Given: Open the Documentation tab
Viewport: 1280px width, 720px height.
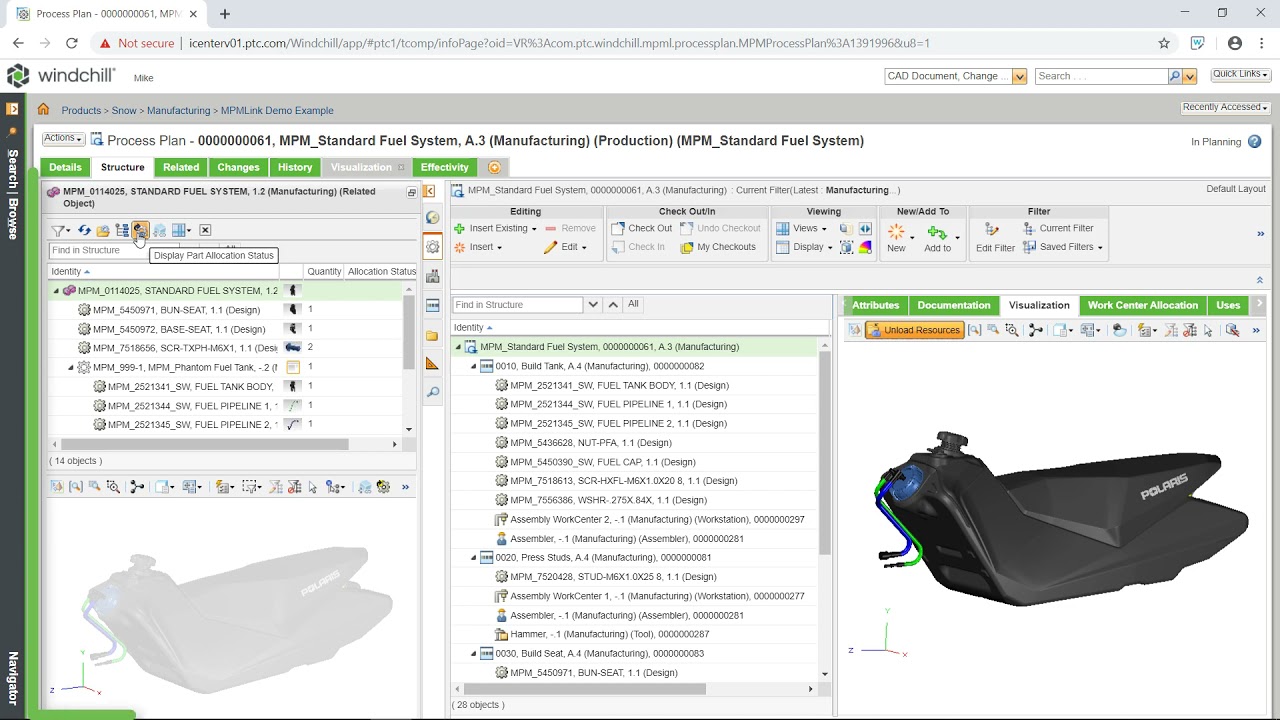Looking at the screenshot, I should tap(954, 305).
